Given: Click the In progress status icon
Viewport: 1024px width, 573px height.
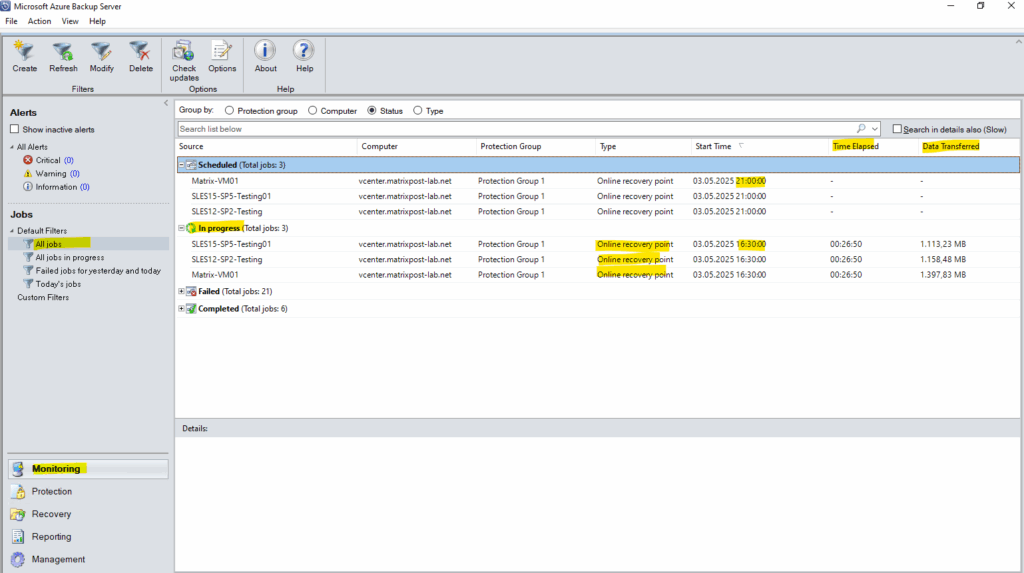Looking at the screenshot, I should click(x=191, y=228).
